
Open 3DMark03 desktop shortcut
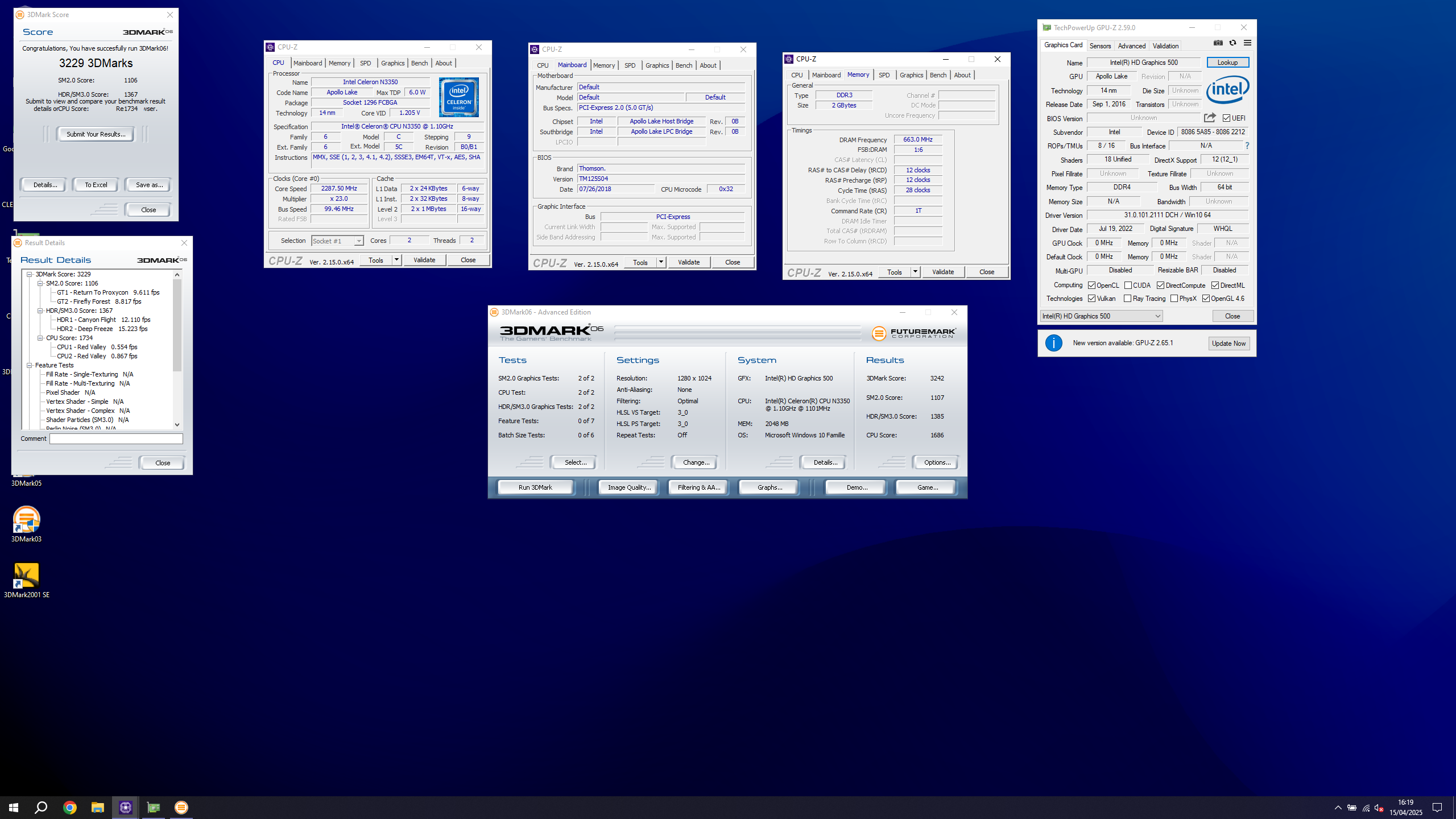26,524
